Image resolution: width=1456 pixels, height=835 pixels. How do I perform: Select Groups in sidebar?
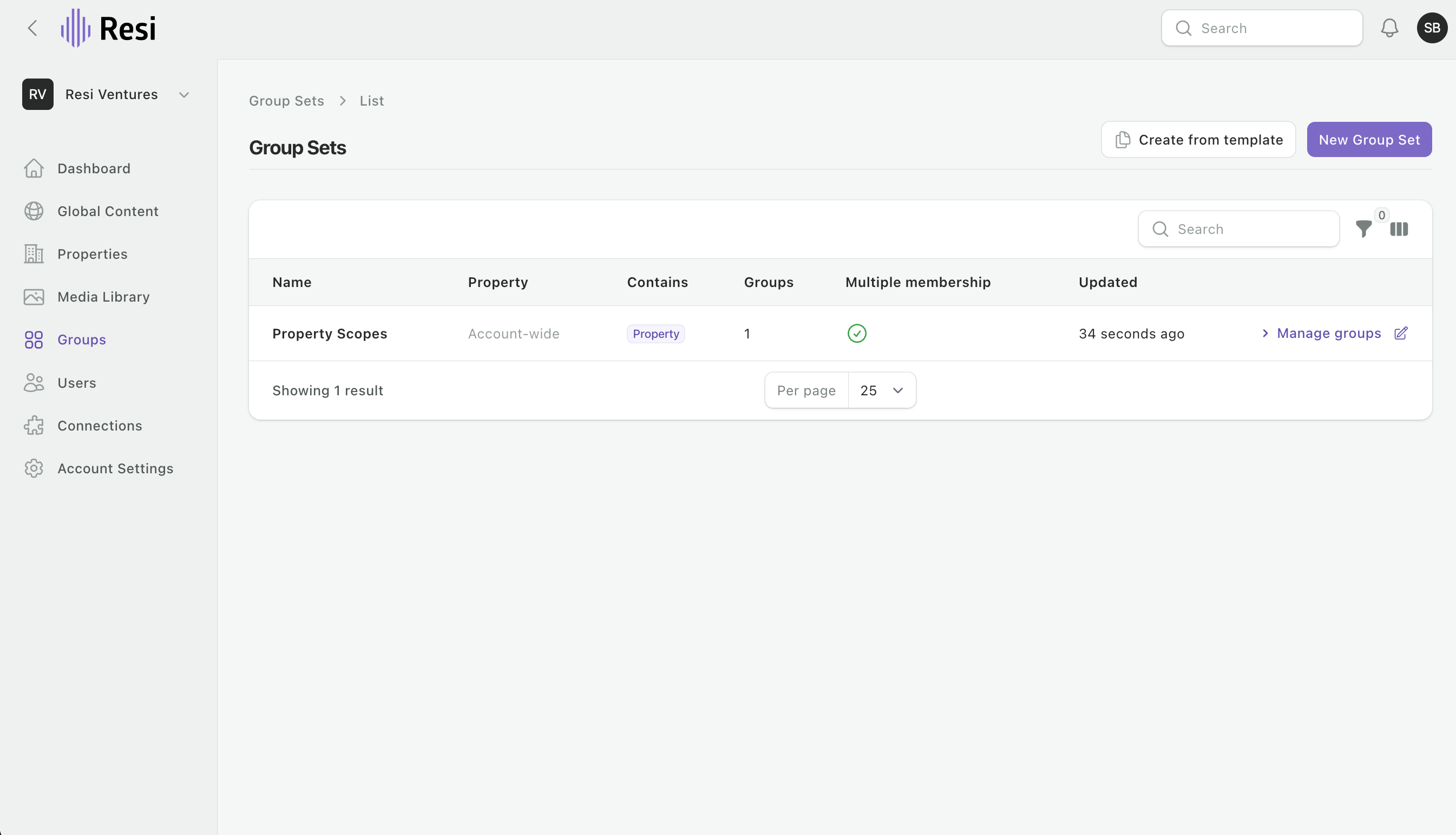coord(81,340)
